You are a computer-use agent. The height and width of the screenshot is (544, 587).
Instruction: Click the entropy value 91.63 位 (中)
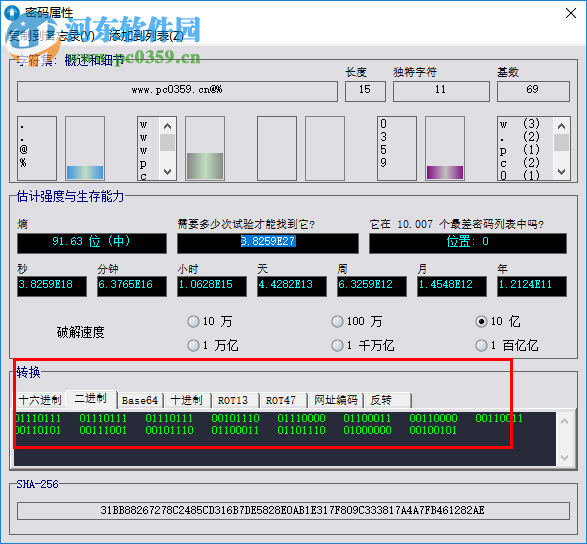[92, 243]
